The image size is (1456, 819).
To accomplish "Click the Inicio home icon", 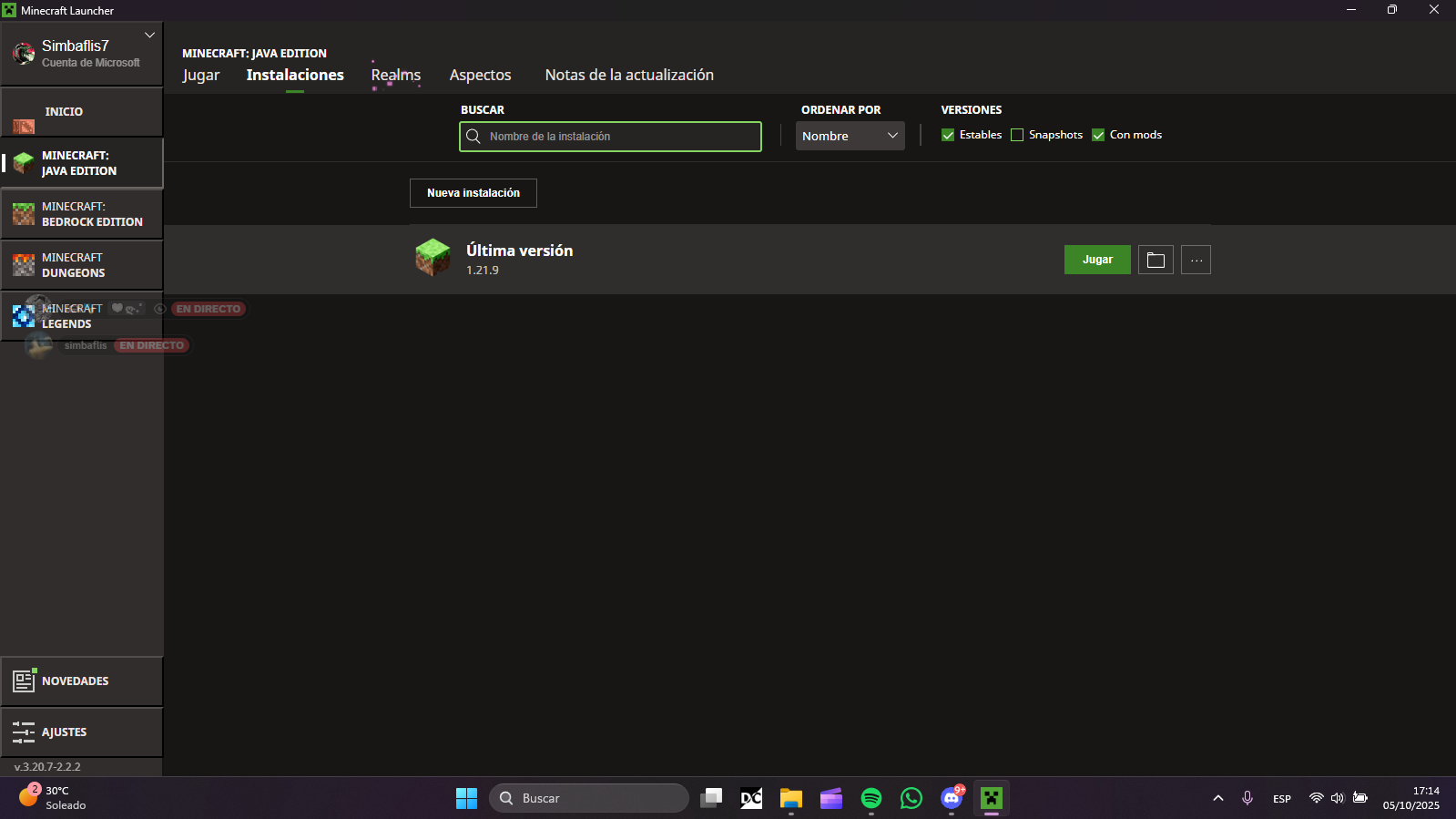I will coord(24,125).
